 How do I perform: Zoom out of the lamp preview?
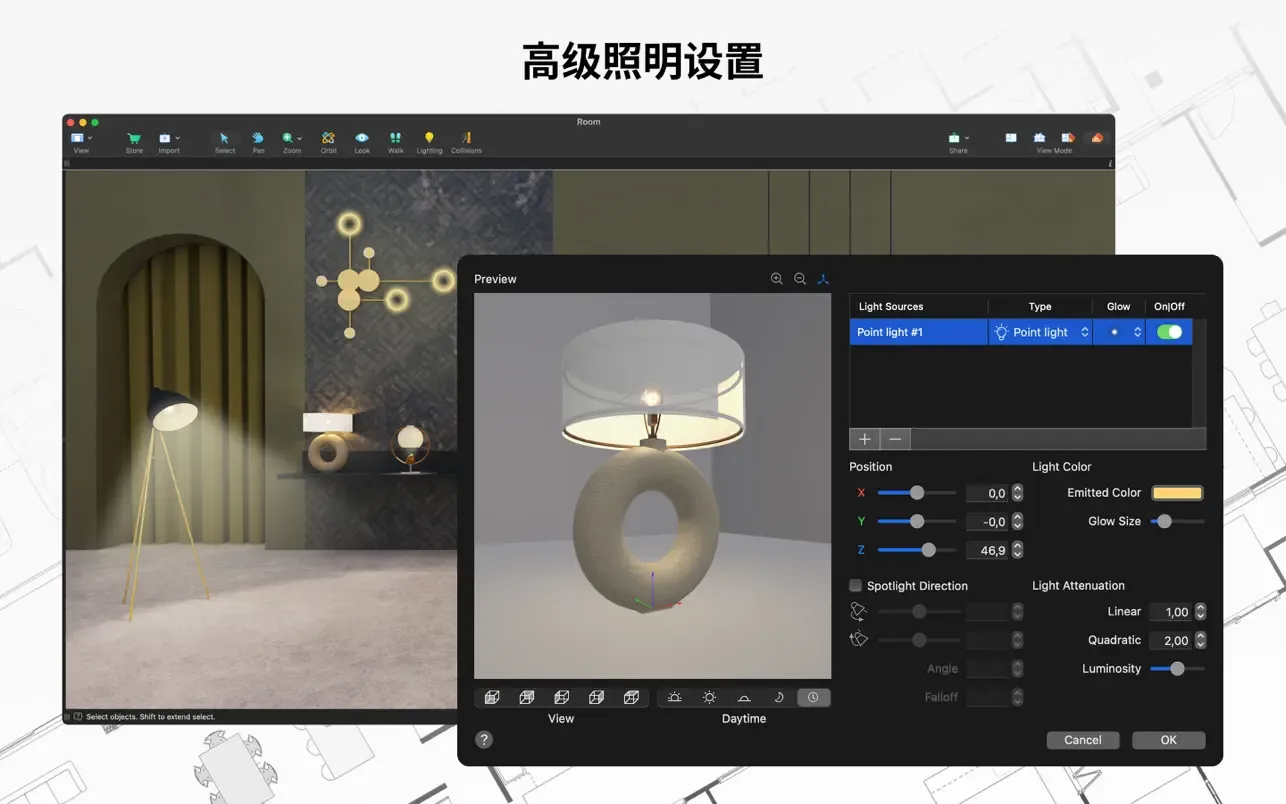click(800, 279)
